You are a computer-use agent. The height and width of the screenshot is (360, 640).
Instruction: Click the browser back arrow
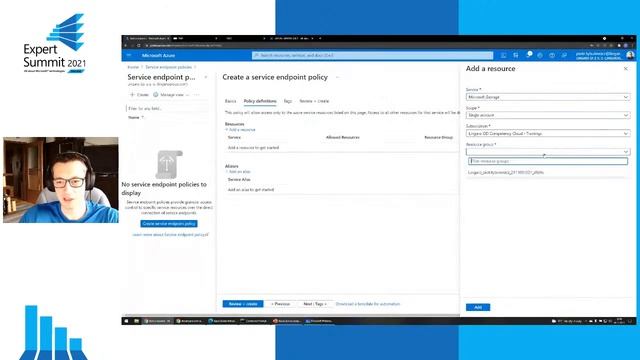pos(126,45)
